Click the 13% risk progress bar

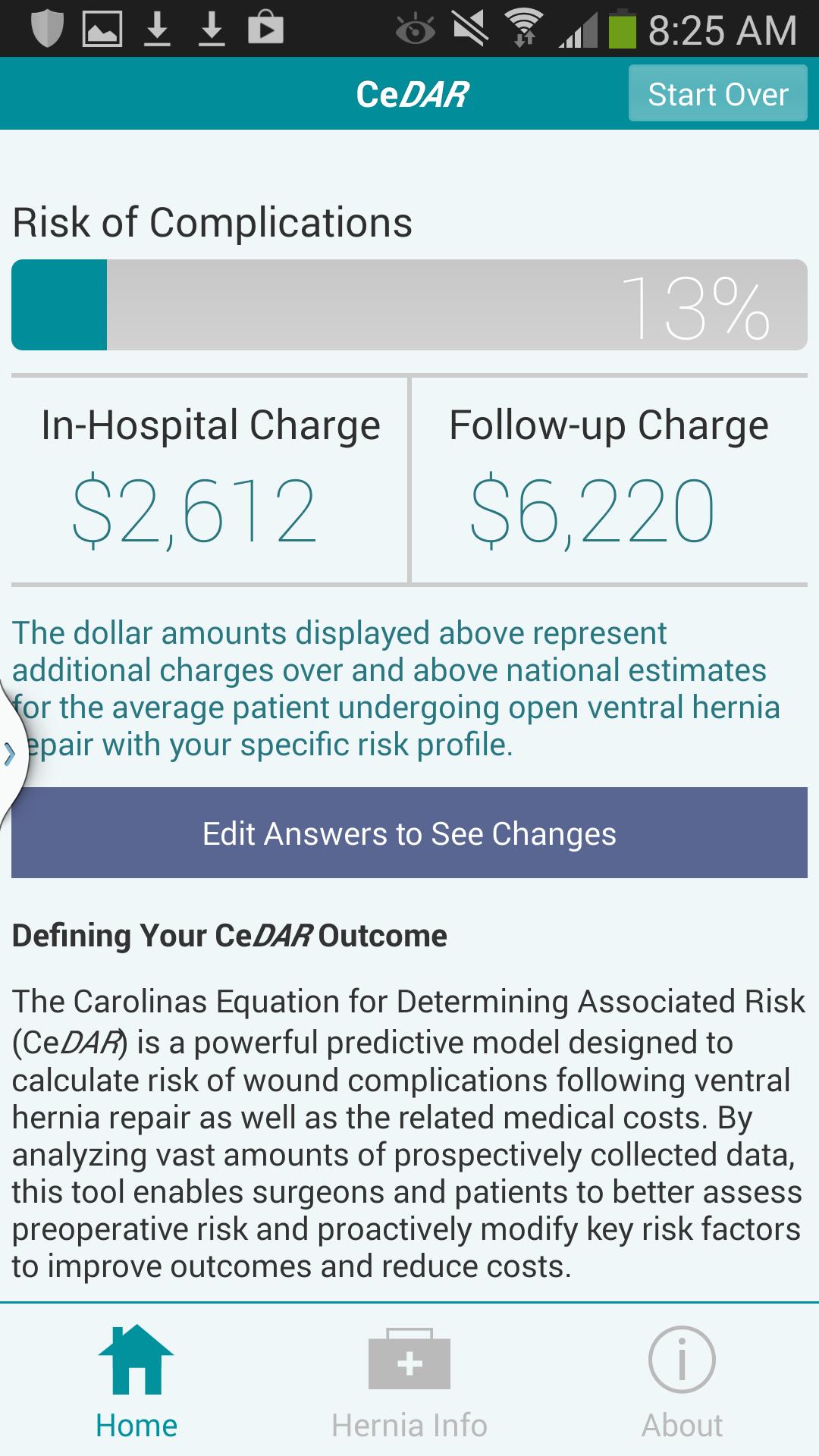pyautogui.click(x=409, y=305)
